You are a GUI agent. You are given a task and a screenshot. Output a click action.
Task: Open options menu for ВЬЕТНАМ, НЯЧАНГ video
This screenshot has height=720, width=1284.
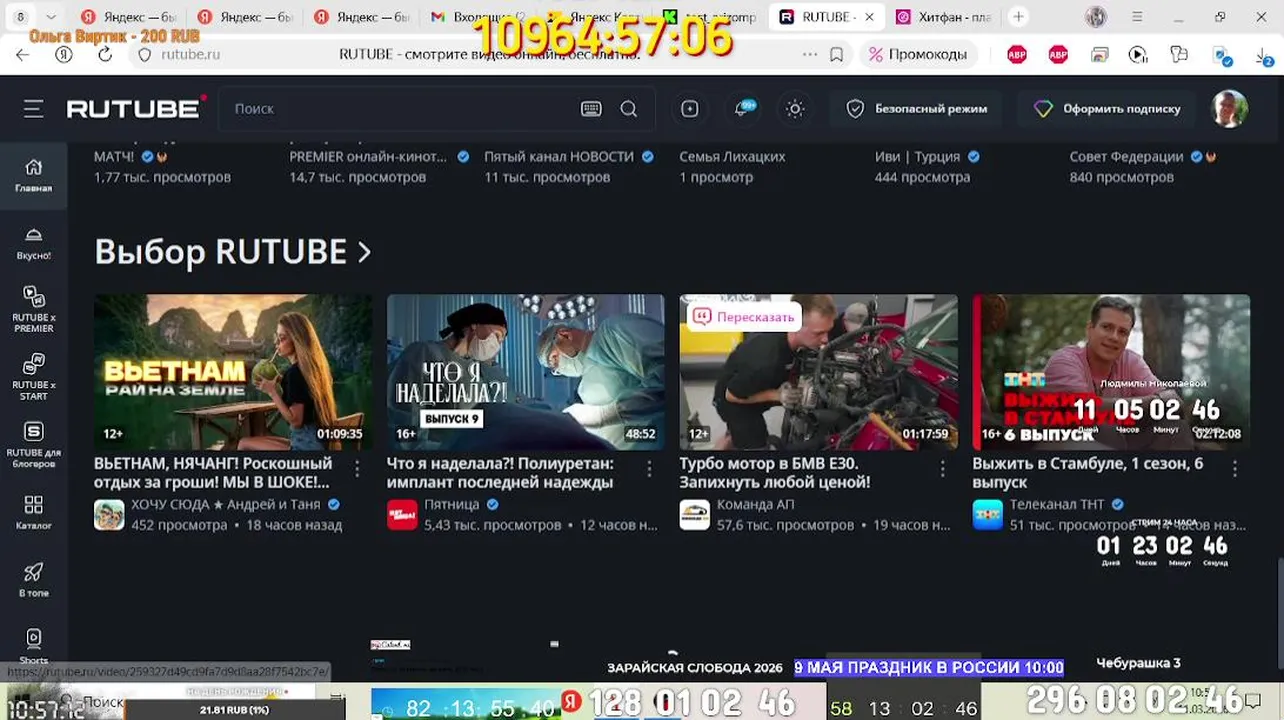[357, 468]
